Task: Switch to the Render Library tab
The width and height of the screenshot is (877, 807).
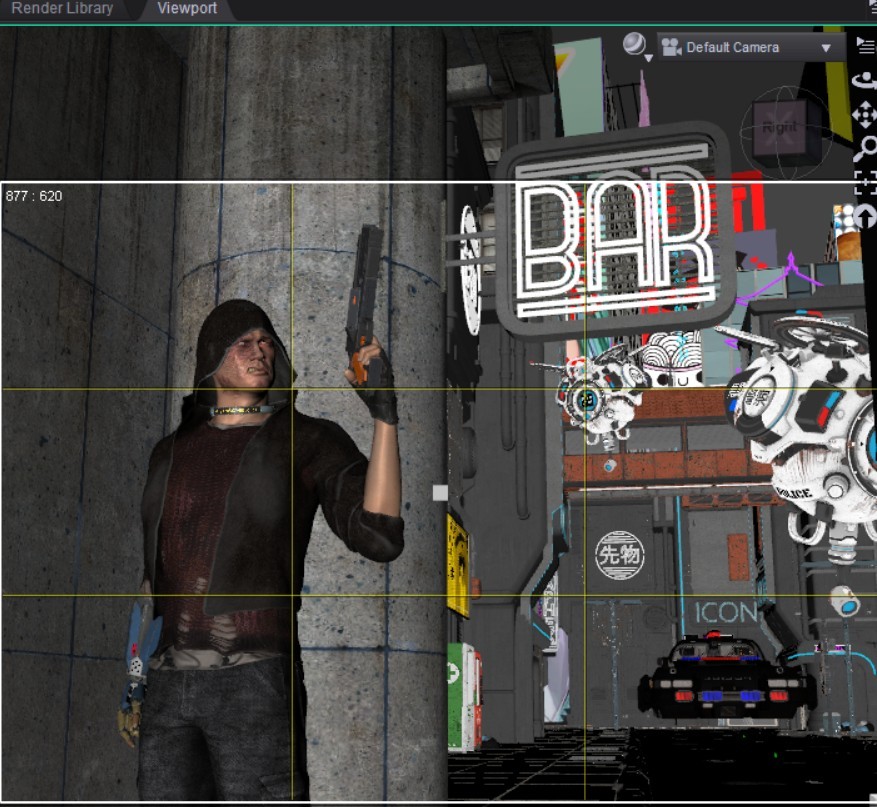Action: click(x=62, y=8)
